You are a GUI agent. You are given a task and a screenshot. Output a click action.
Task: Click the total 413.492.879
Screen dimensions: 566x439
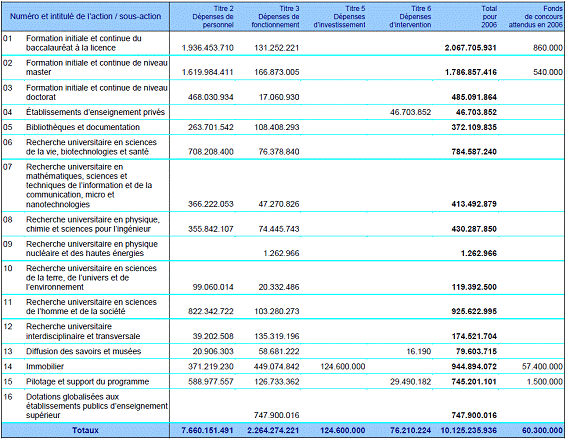click(x=474, y=204)
